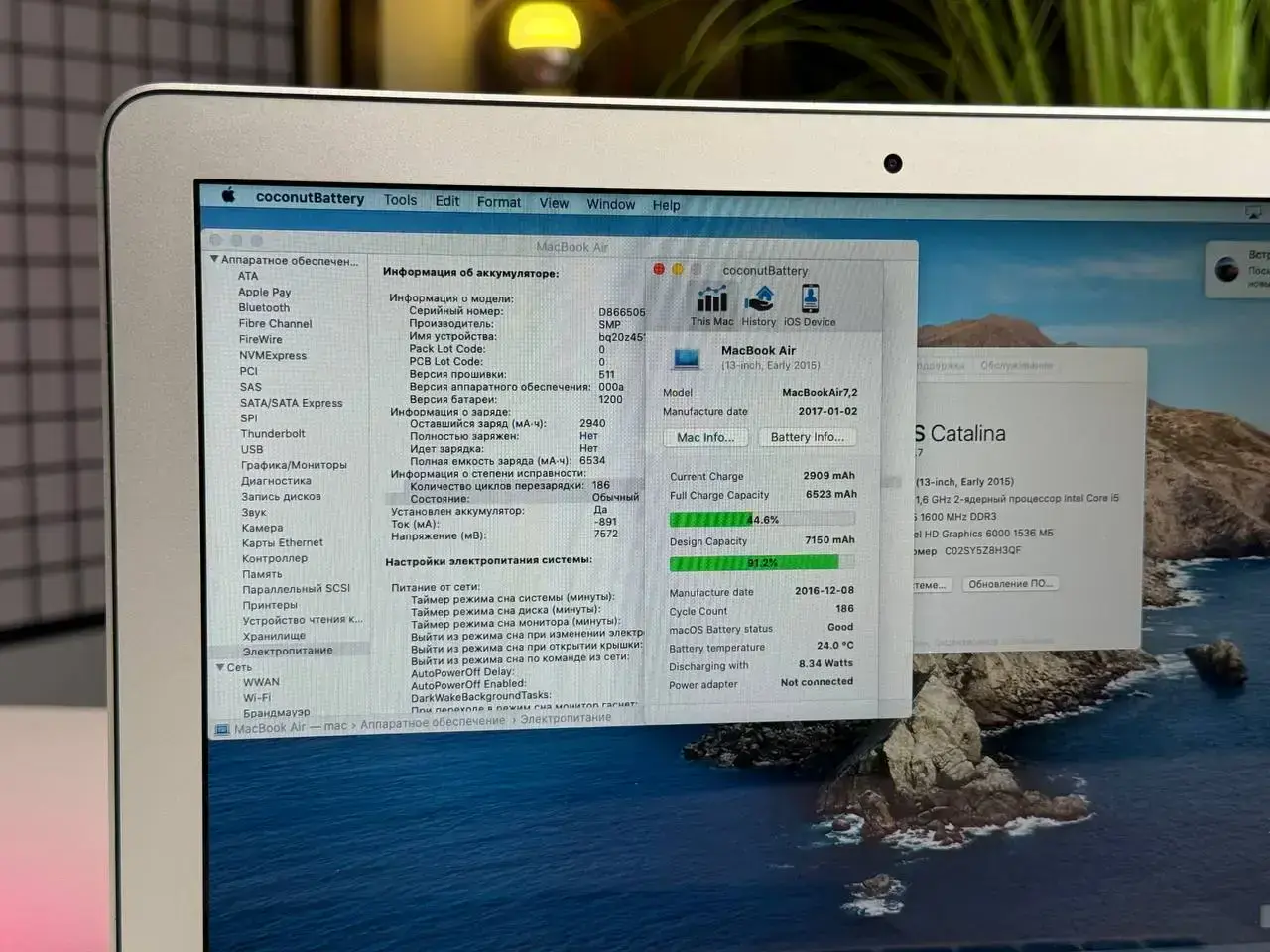Image resolution: width=1270 pixels, height=952 pixels.
Task: Click the notification avatar thumbnail
Action: [1227, 269]
